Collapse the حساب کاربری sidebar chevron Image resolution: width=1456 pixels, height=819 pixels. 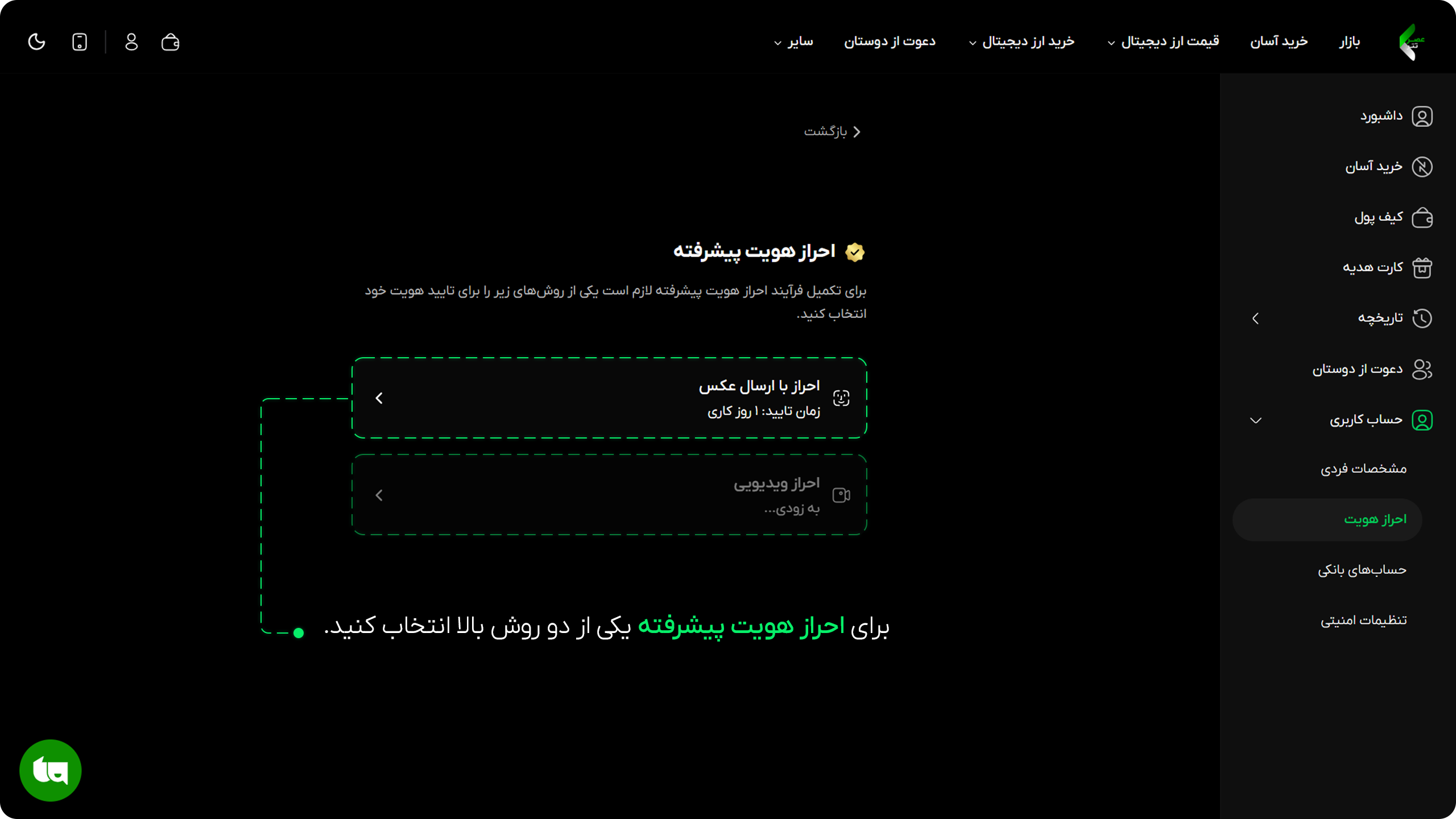[1256, 420]
